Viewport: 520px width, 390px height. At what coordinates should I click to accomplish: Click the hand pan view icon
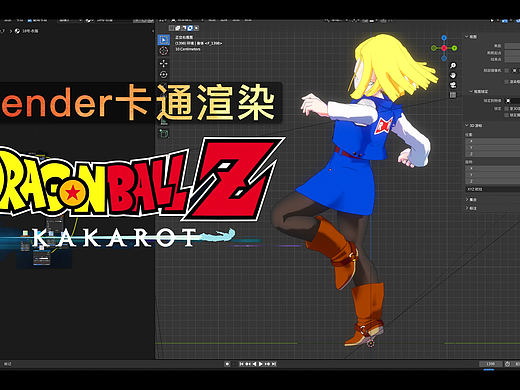[x=453, y=75]
